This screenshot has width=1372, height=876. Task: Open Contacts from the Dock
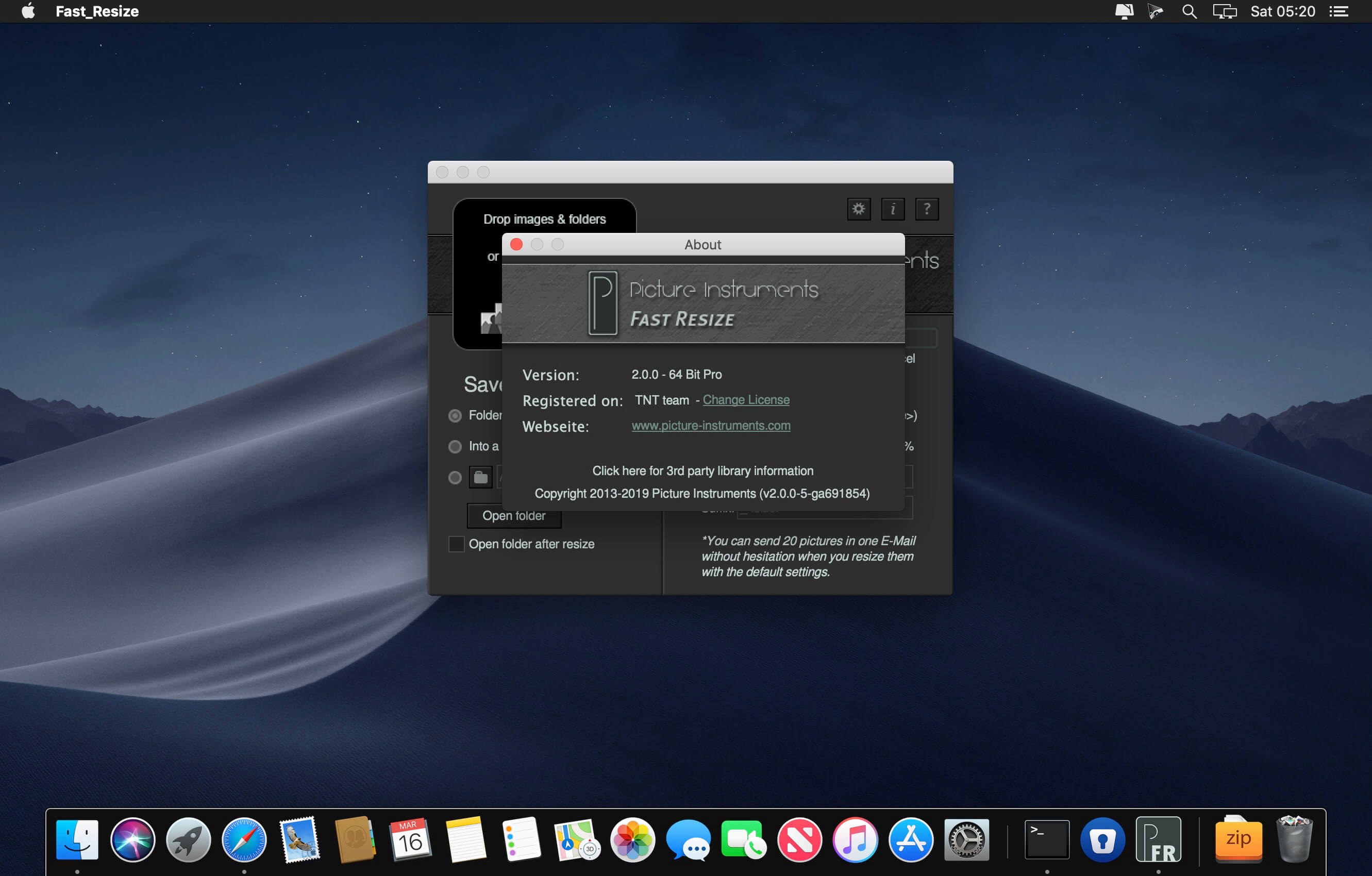click(x=355, y=839)
